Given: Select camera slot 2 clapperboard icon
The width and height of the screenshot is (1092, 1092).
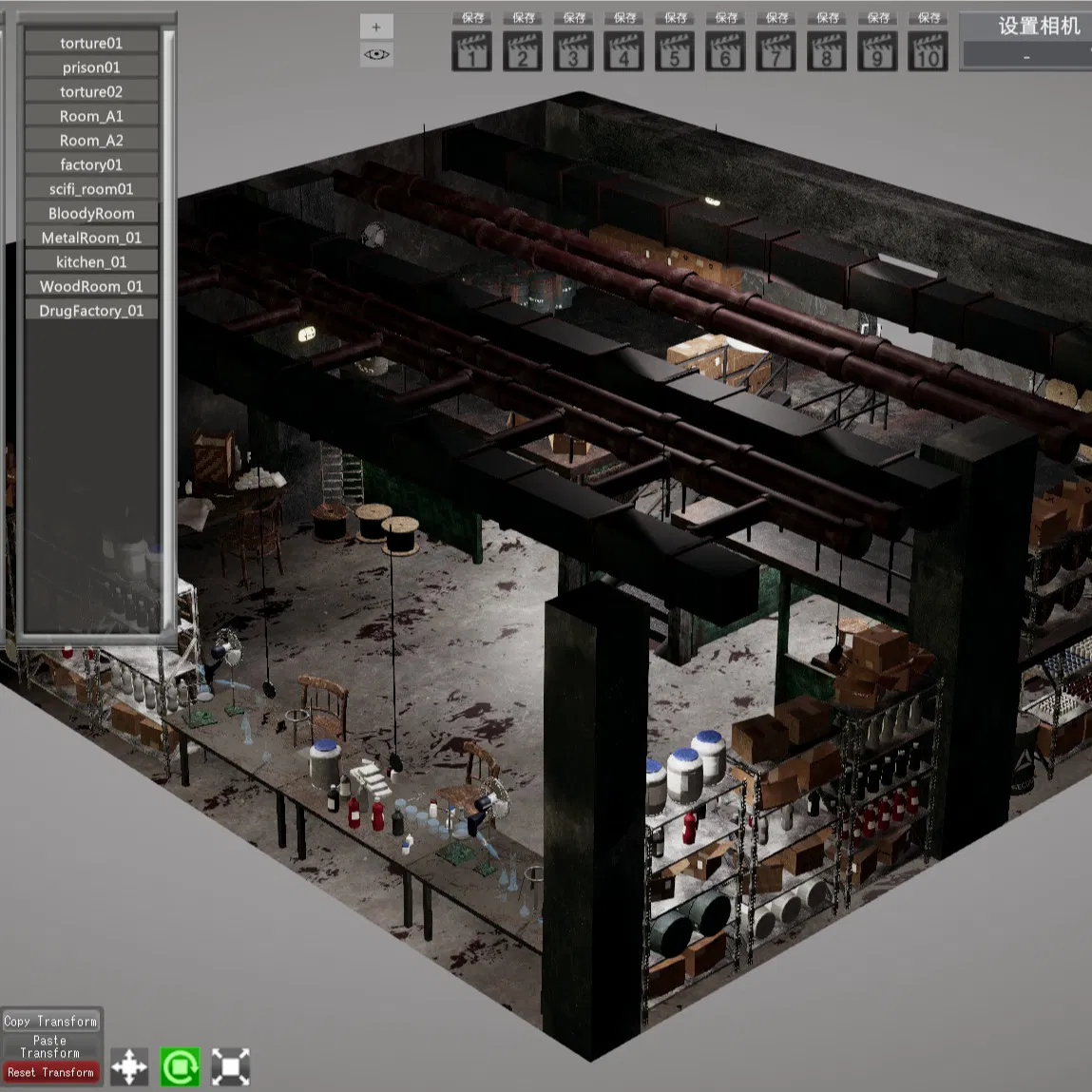Looking at the screenshot, I should (523, 50).
